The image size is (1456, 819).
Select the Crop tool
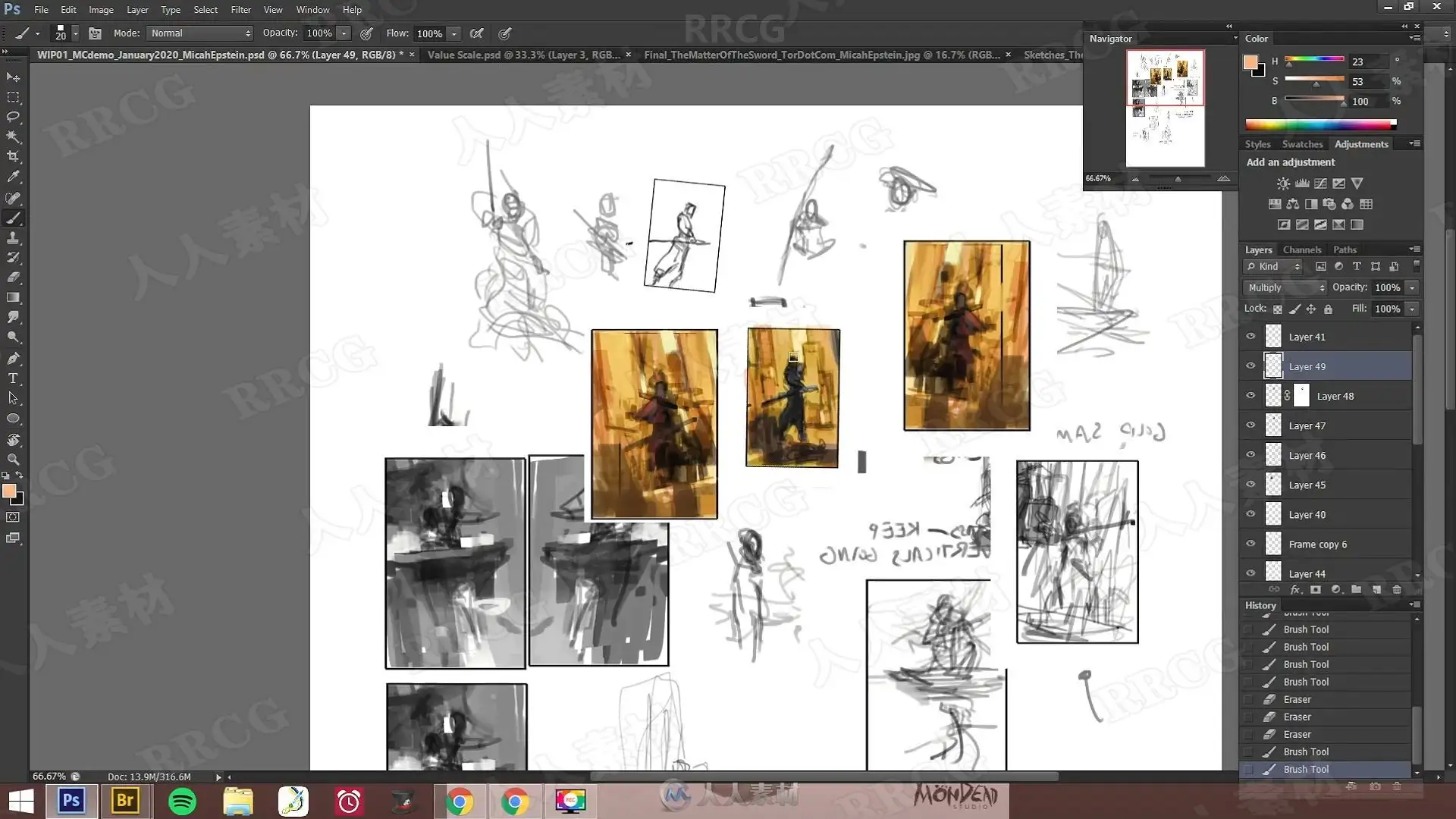click(x=13, y=156)
